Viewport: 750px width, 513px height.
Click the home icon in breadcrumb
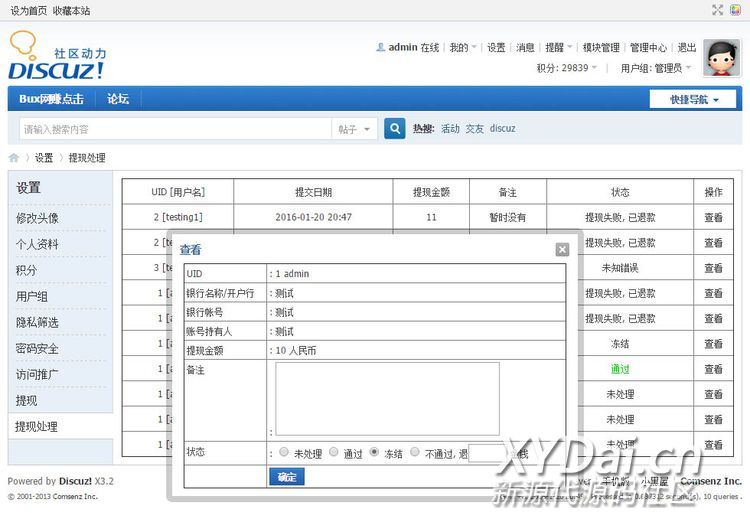click(14, 158)
